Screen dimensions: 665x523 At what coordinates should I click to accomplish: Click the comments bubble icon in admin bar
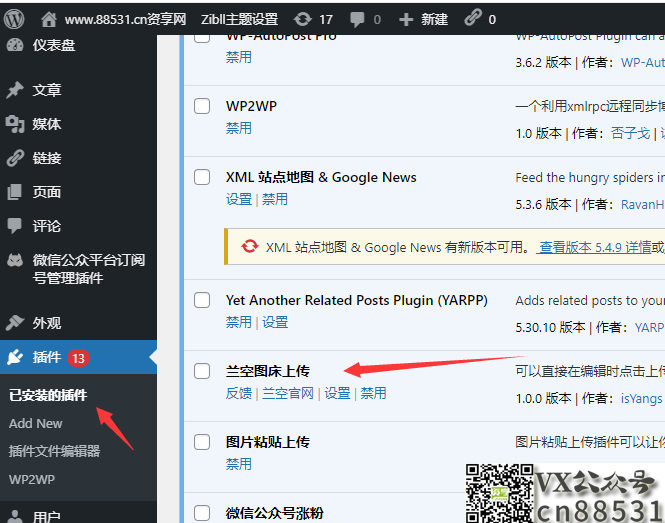(x=357, y=19)
